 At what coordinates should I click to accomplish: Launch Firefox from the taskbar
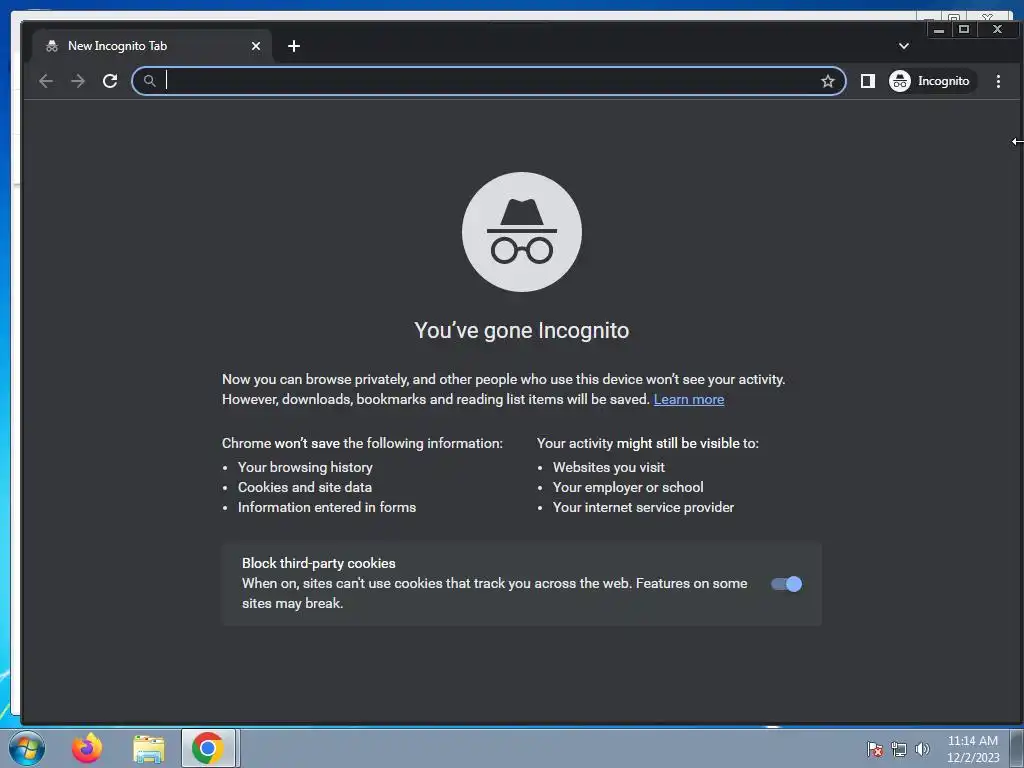pyautogui.click(x=87, y=748)
